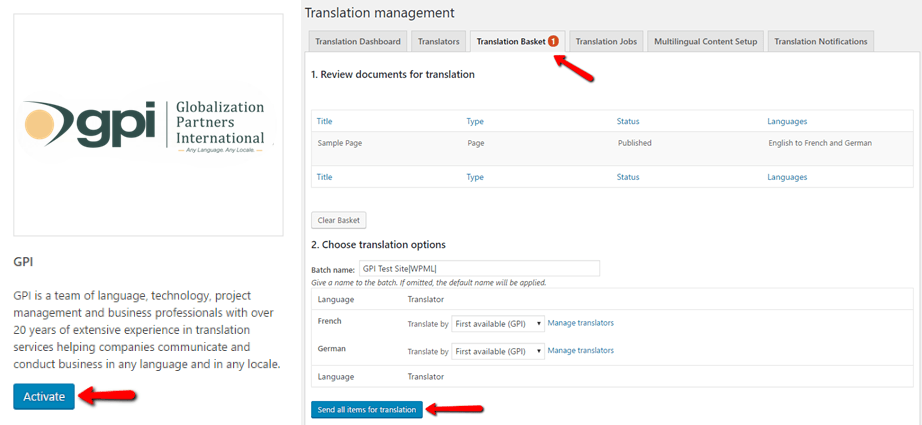The image size is (922, 425).
Task: Click the Translation Basket count badge
Action: click(553, 41)
